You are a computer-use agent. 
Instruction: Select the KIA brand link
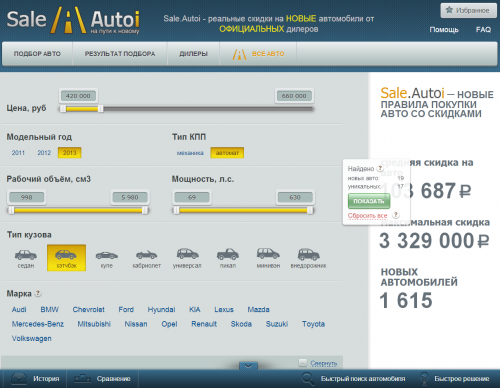(x=195, y=310)
